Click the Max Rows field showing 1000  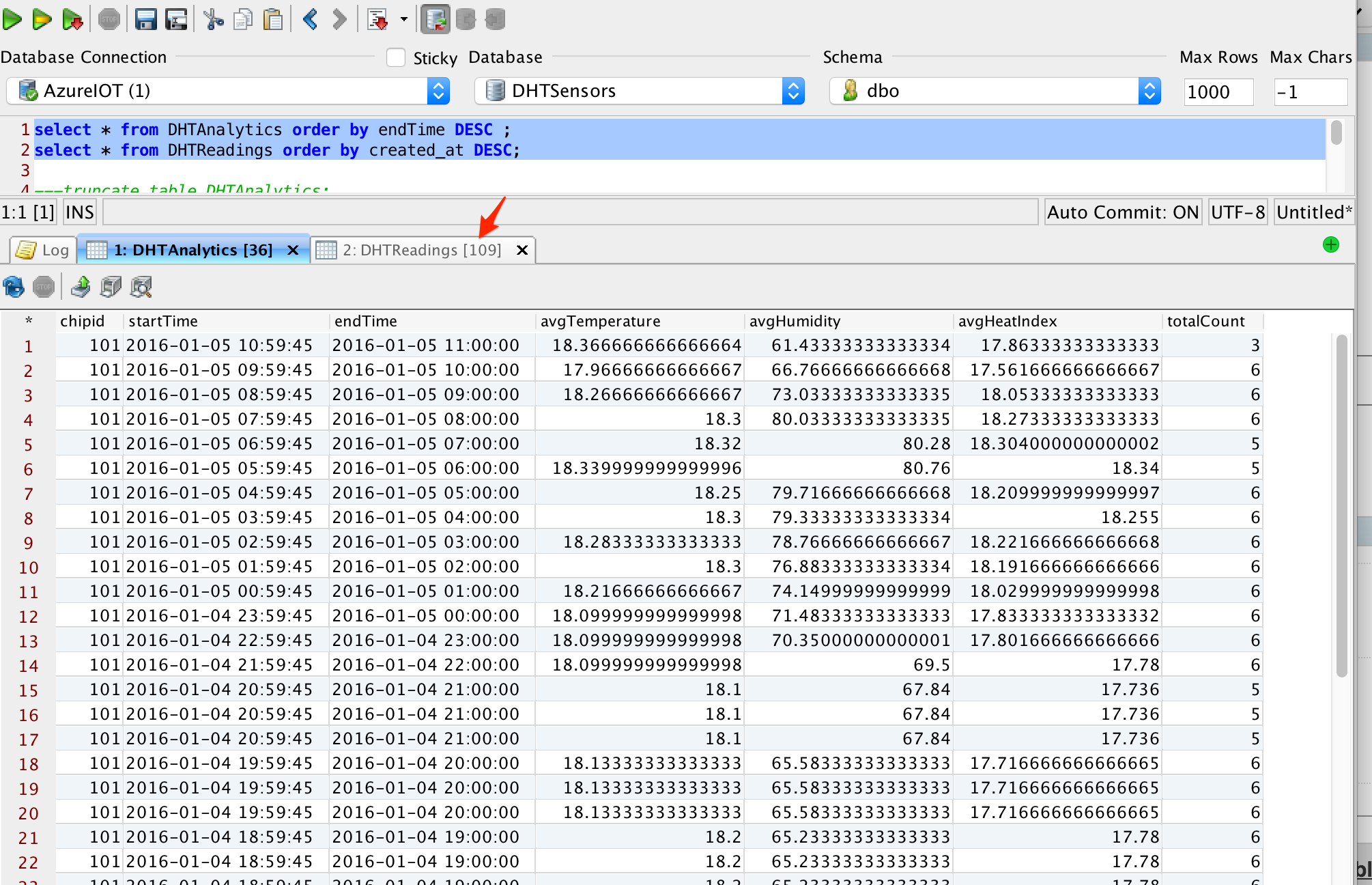point(1218,92)
